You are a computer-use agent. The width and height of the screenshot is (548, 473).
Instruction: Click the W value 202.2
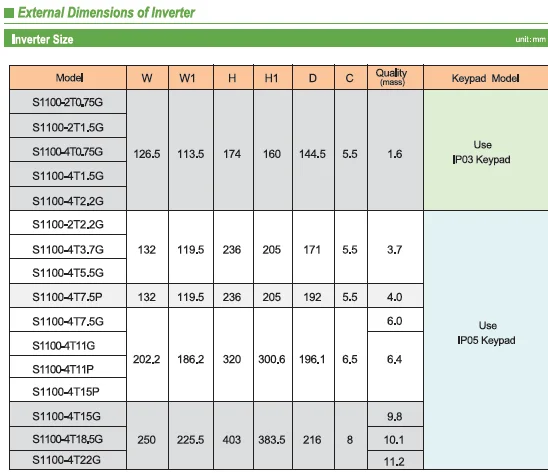pos(146,359)
